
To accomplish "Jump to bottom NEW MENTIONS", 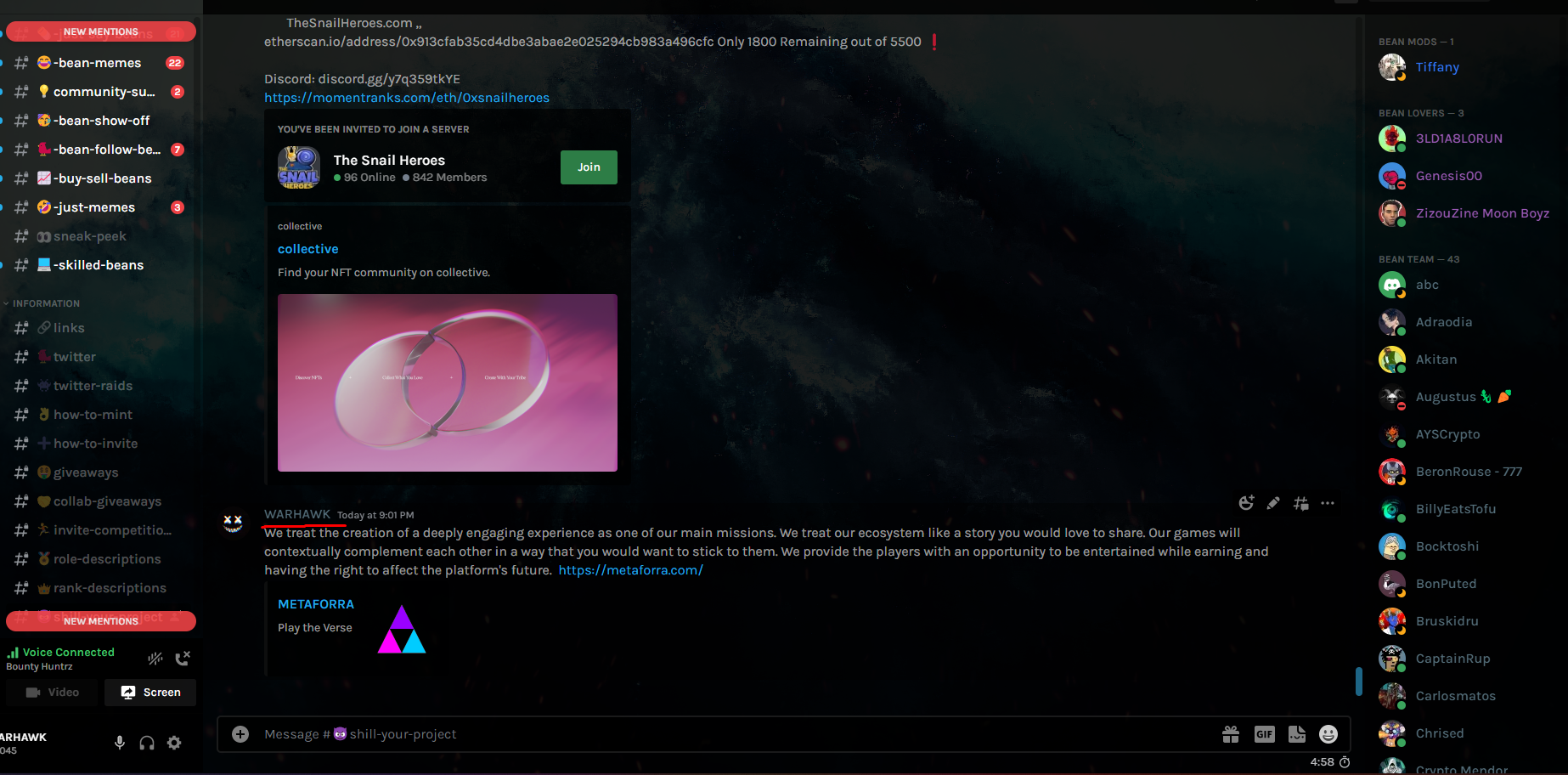I will (101, 621).
